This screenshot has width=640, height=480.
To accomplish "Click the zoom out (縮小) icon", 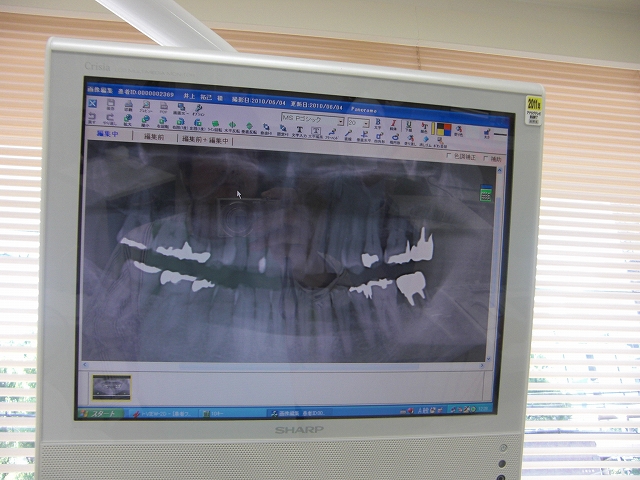I will (x=145, y=119).
